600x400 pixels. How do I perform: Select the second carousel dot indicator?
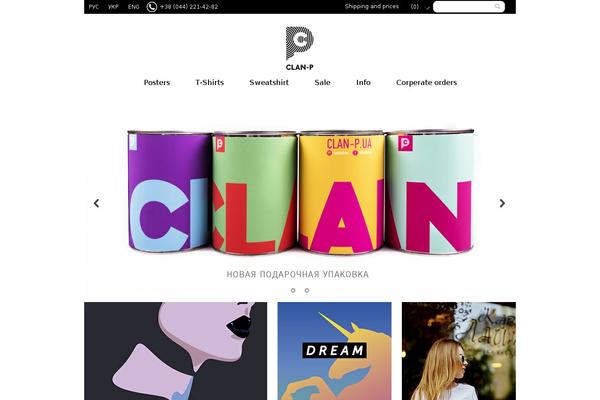point(307,291)
